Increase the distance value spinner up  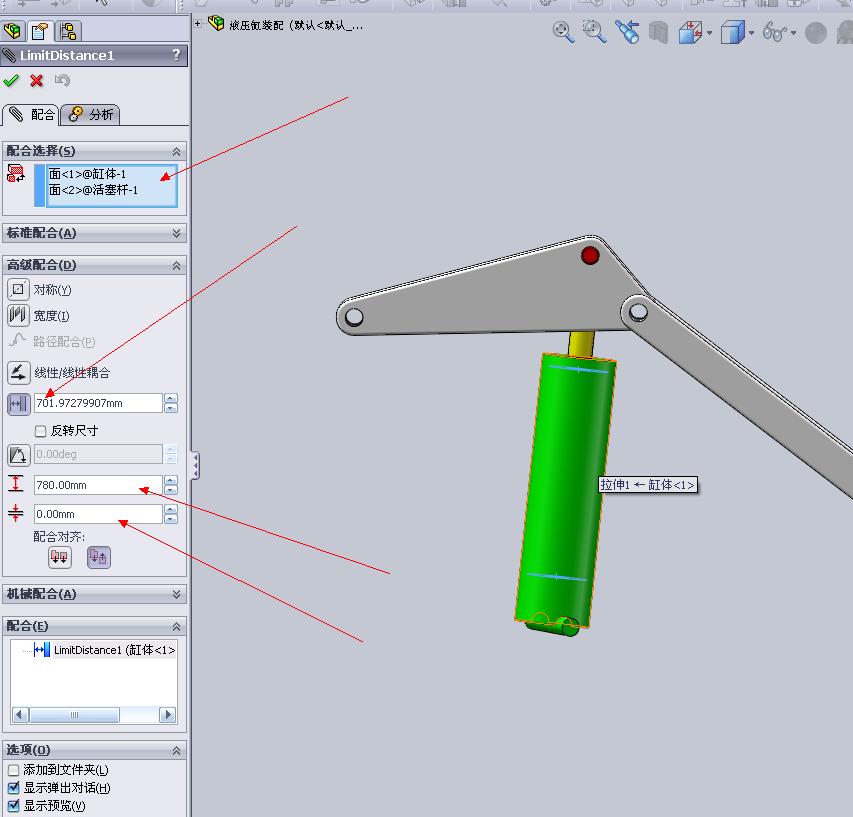click(171, 399)
